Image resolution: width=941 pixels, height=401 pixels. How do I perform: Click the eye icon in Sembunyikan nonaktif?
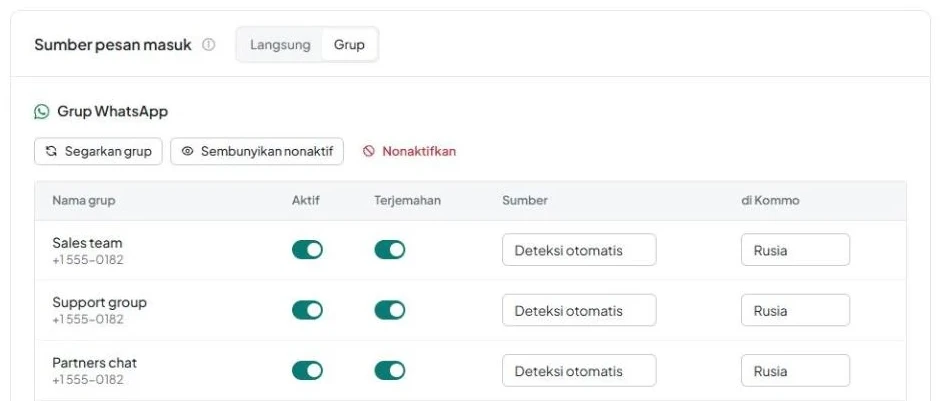pos(187,151)
